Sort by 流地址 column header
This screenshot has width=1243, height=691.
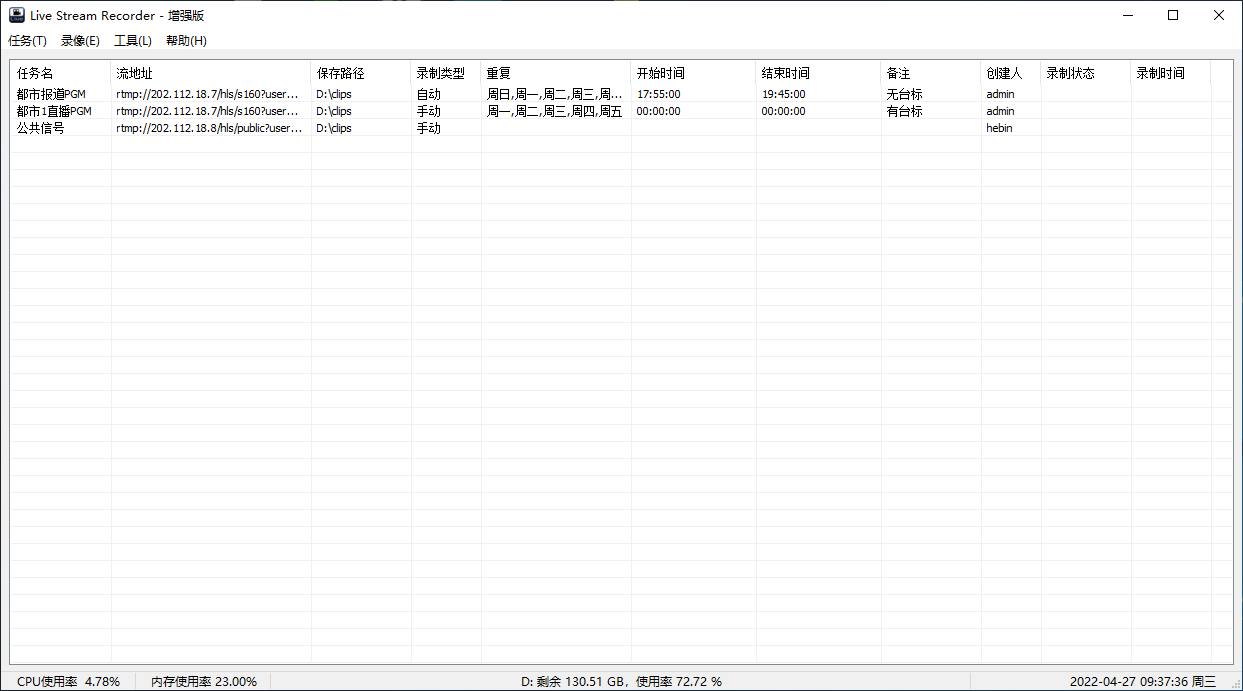(x=211, y=73)
